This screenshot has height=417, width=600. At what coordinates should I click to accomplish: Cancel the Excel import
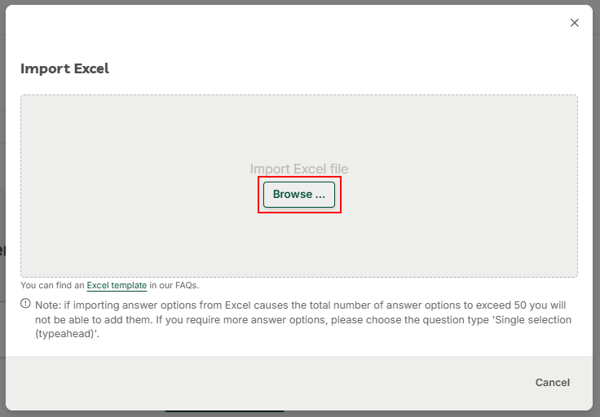(x=552, y=382)
